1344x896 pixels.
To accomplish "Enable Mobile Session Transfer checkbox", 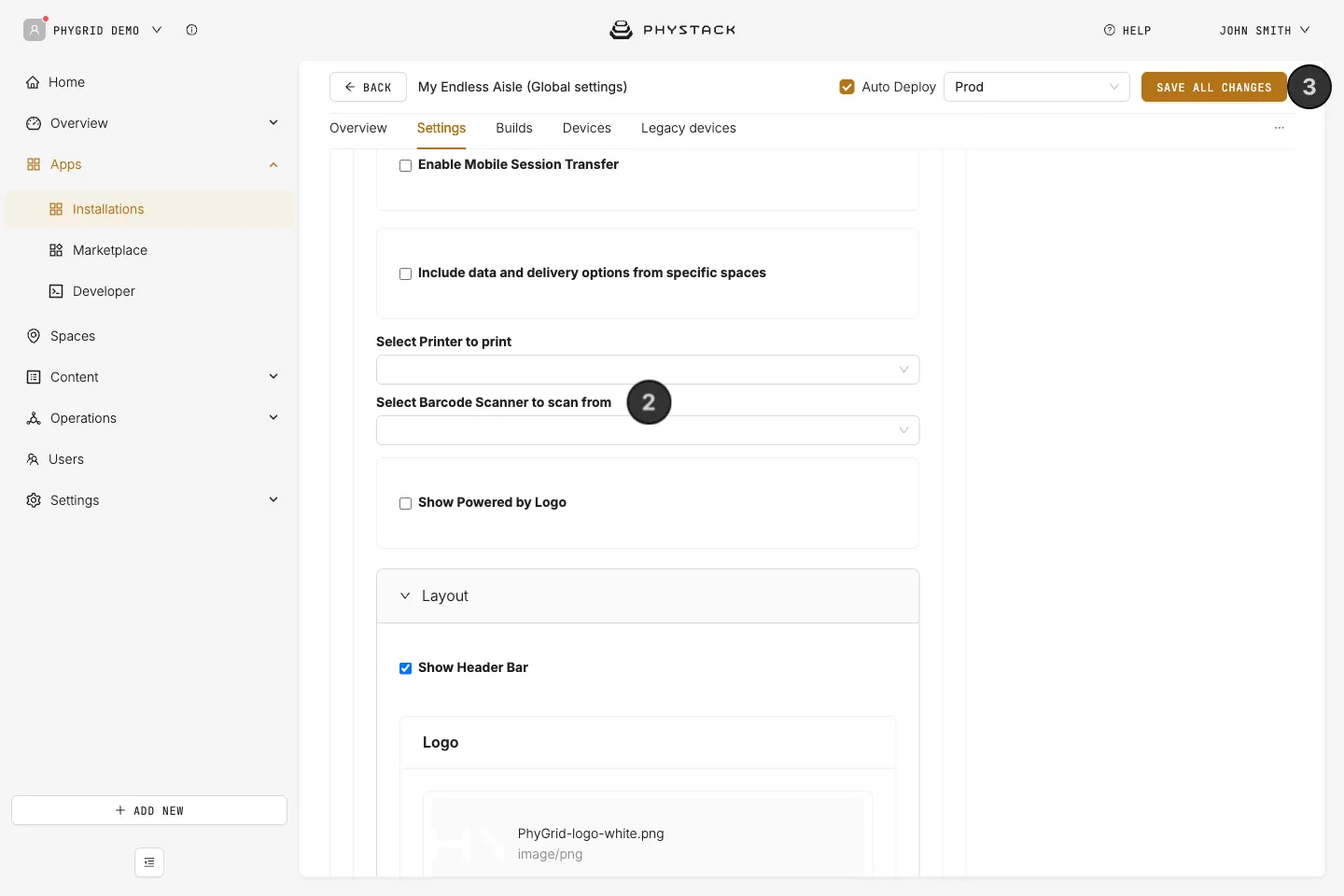I will (x=405, y=165).
